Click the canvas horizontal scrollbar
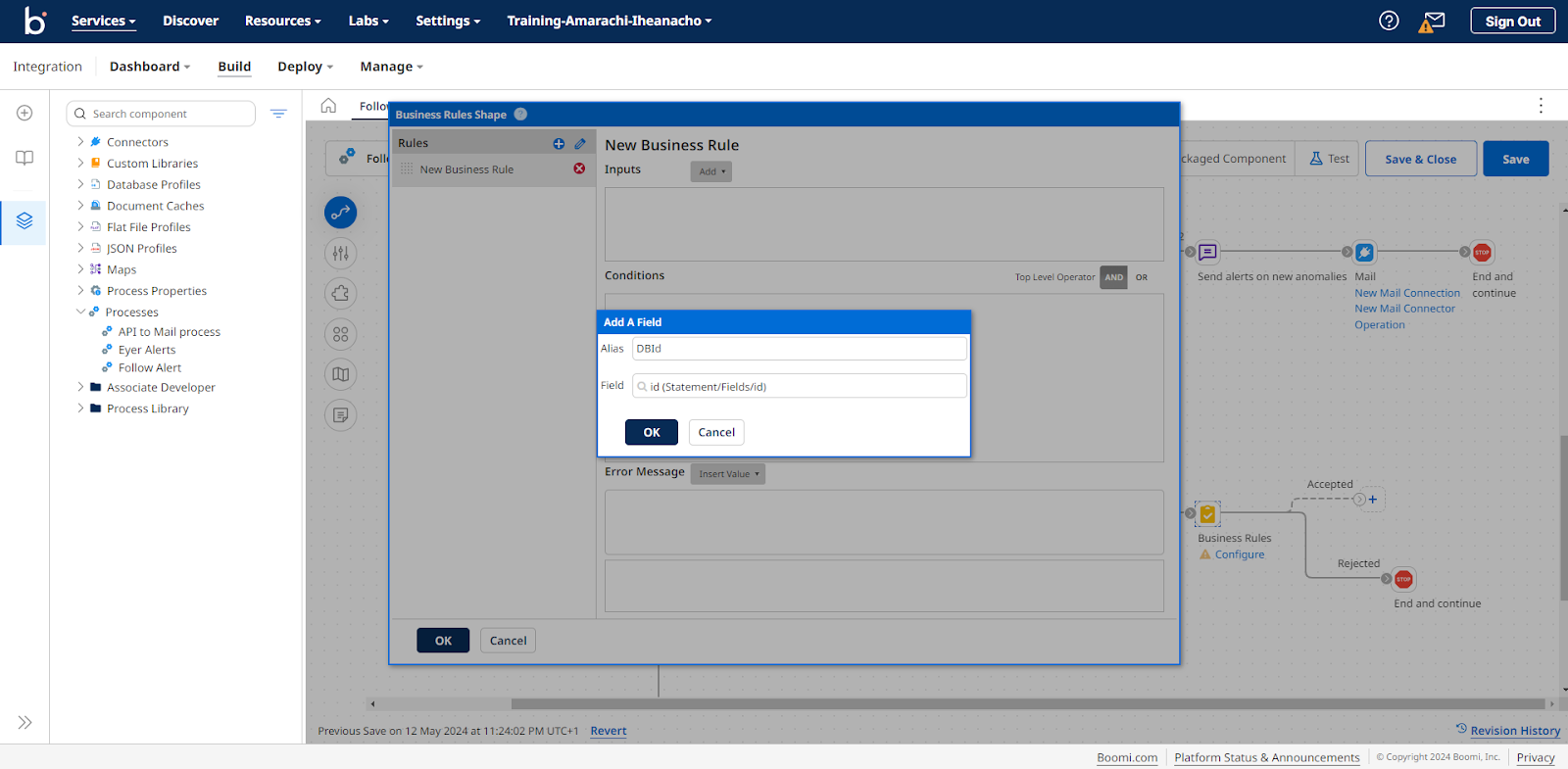 [1027, 703]
